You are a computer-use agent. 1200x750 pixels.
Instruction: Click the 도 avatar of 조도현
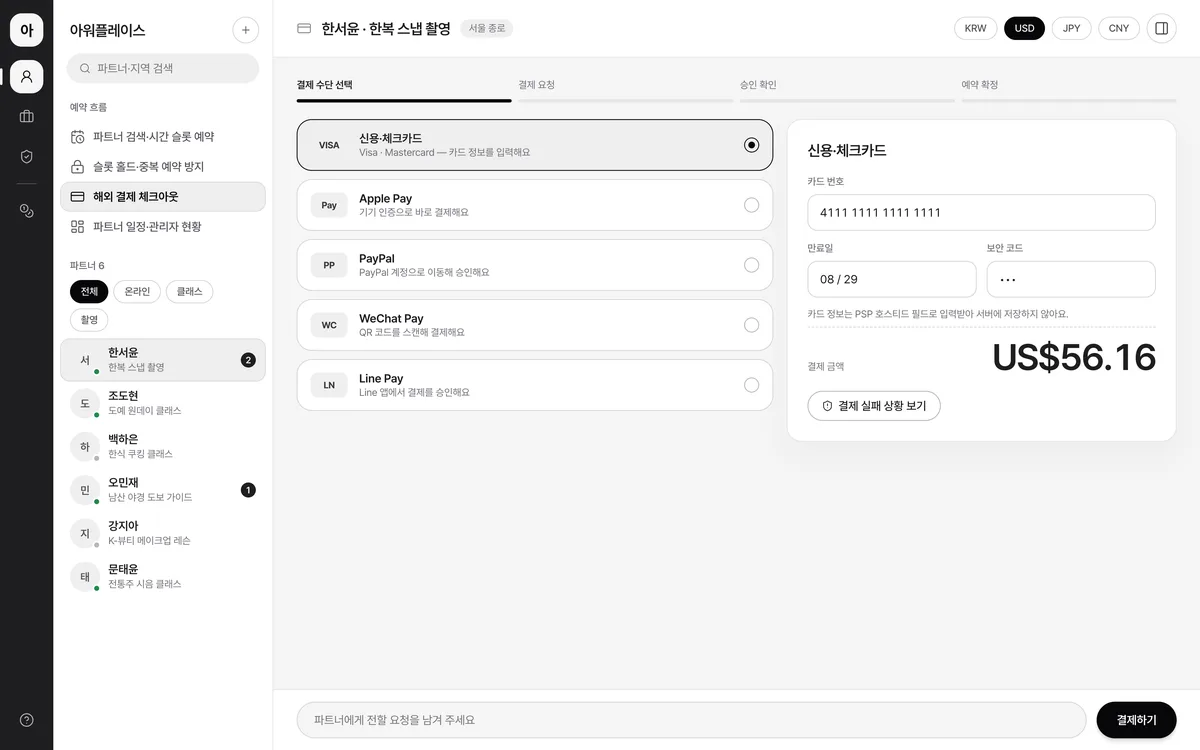[x=85, y=403]
